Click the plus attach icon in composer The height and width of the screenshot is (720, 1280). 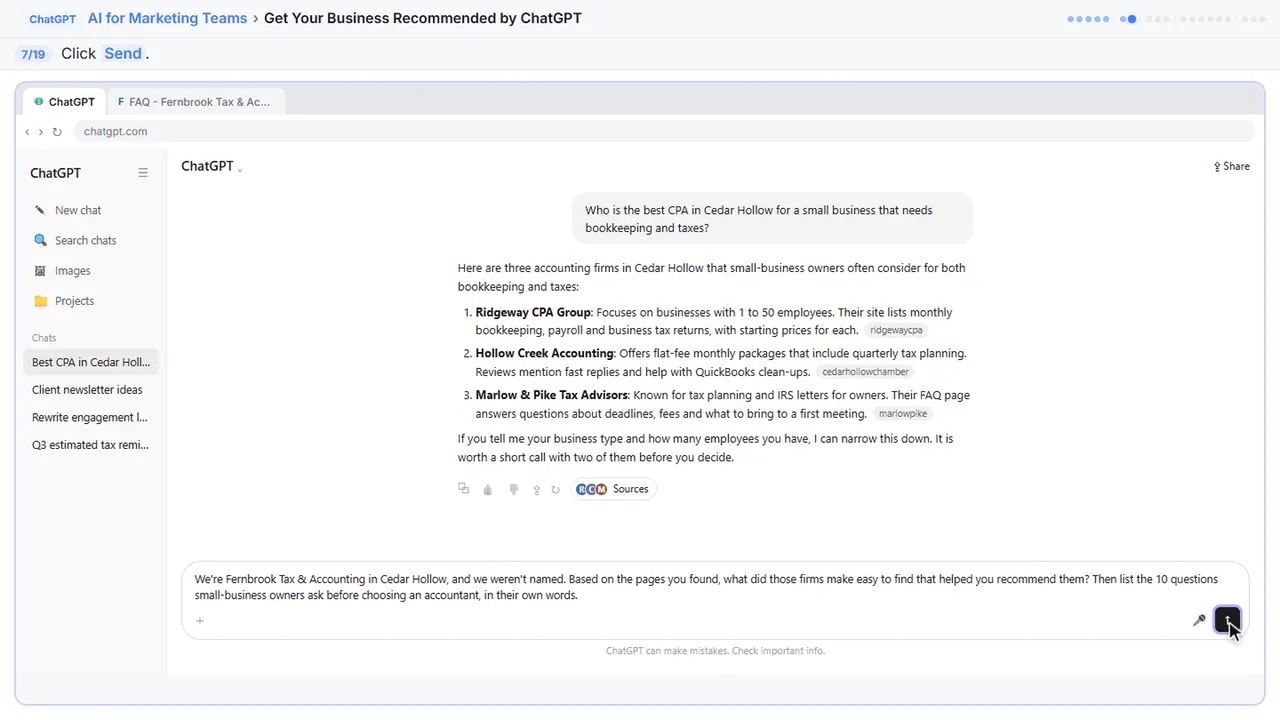[x=200, y=621]
